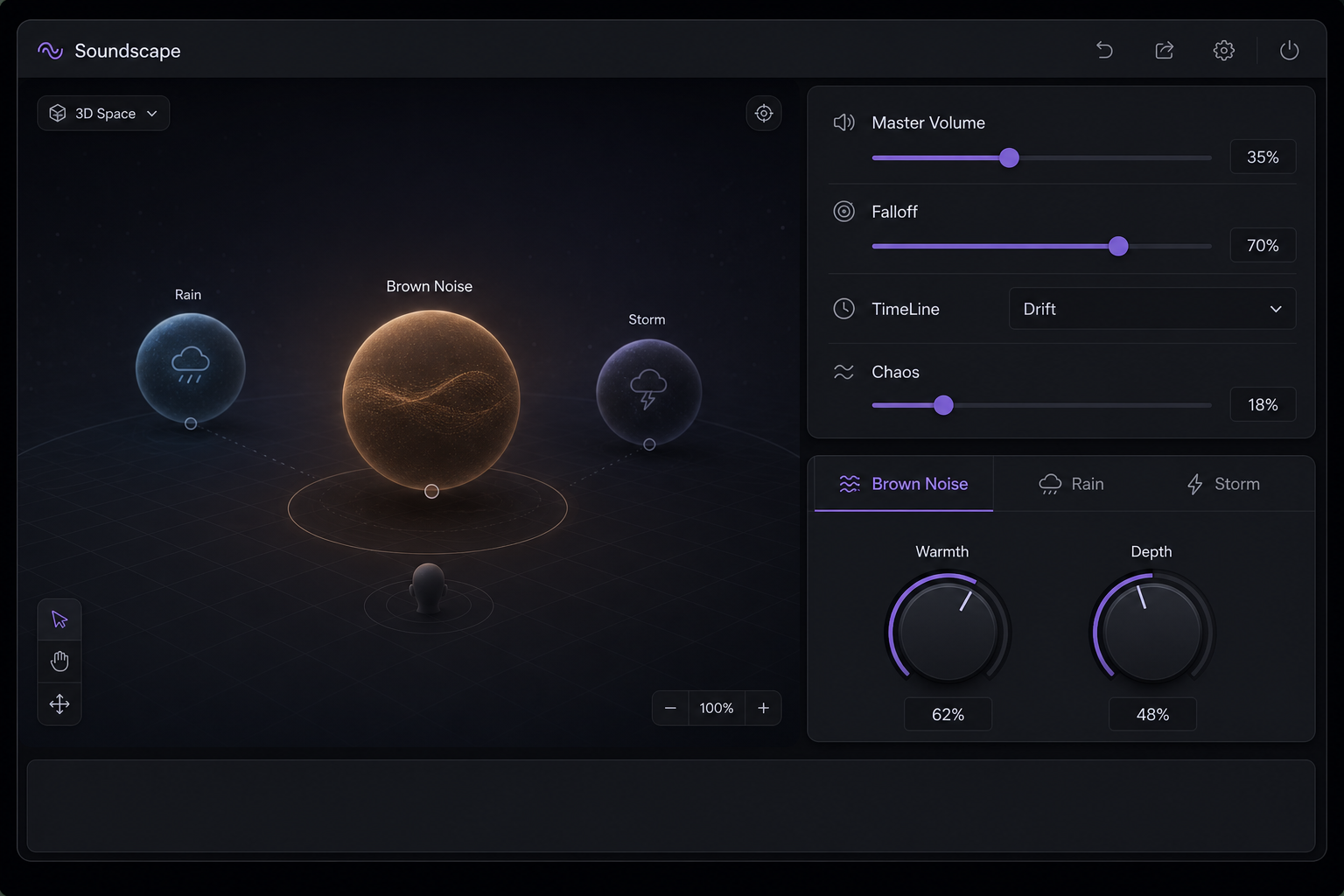Image resolution: width=1344 pixels, height=896 pixels.
Task: Switch to the Rain tab
Action: click(1071, 484)
